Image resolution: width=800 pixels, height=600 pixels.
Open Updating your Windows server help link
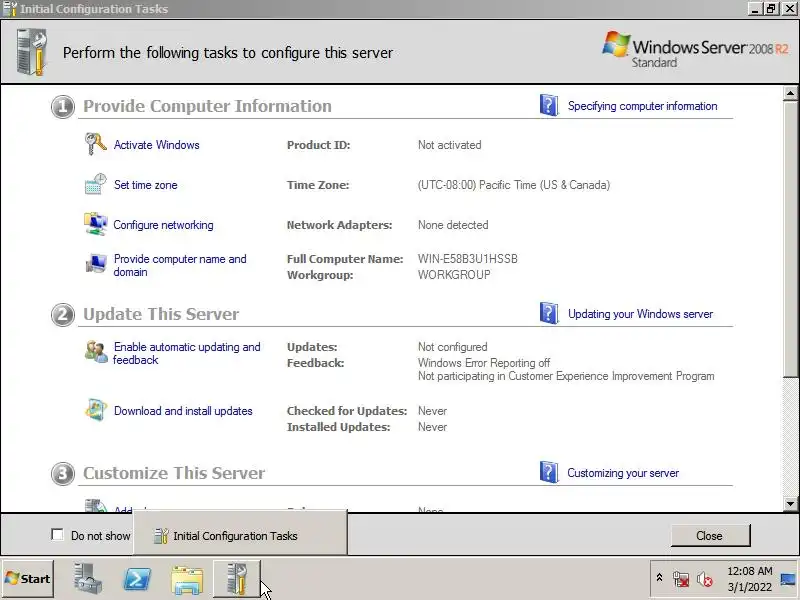click(x=640, y=314)
